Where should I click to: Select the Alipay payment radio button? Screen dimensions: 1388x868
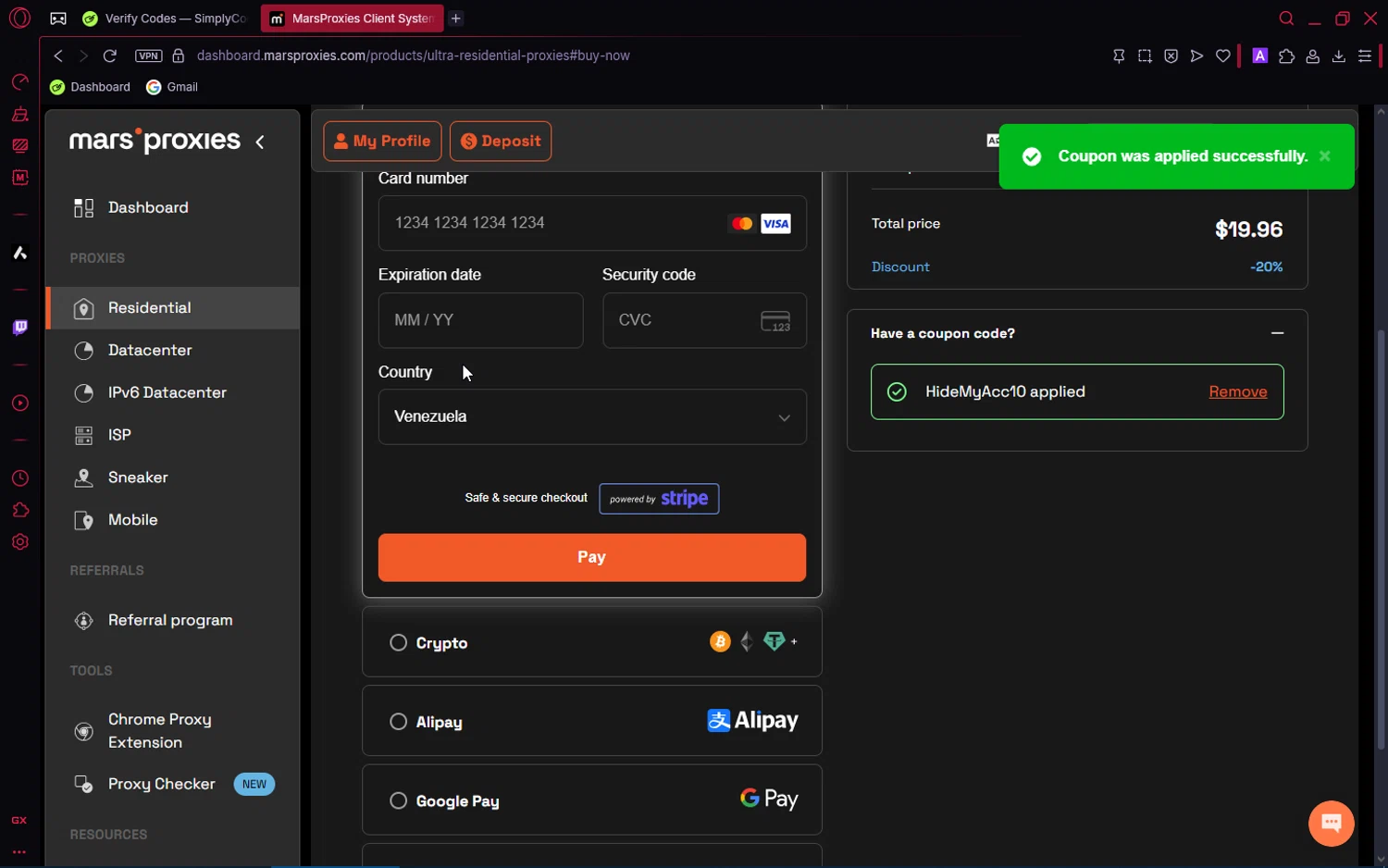point(399,722)
